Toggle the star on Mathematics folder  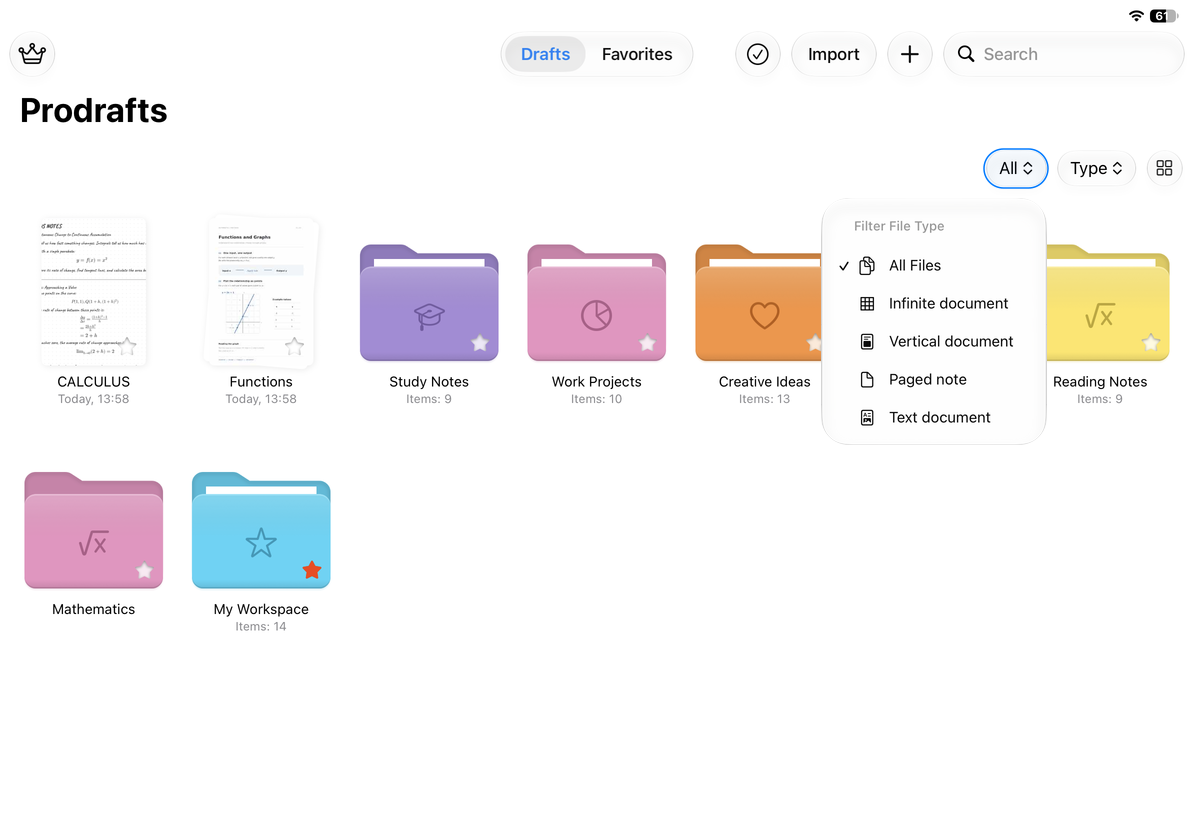coord(144,570)
